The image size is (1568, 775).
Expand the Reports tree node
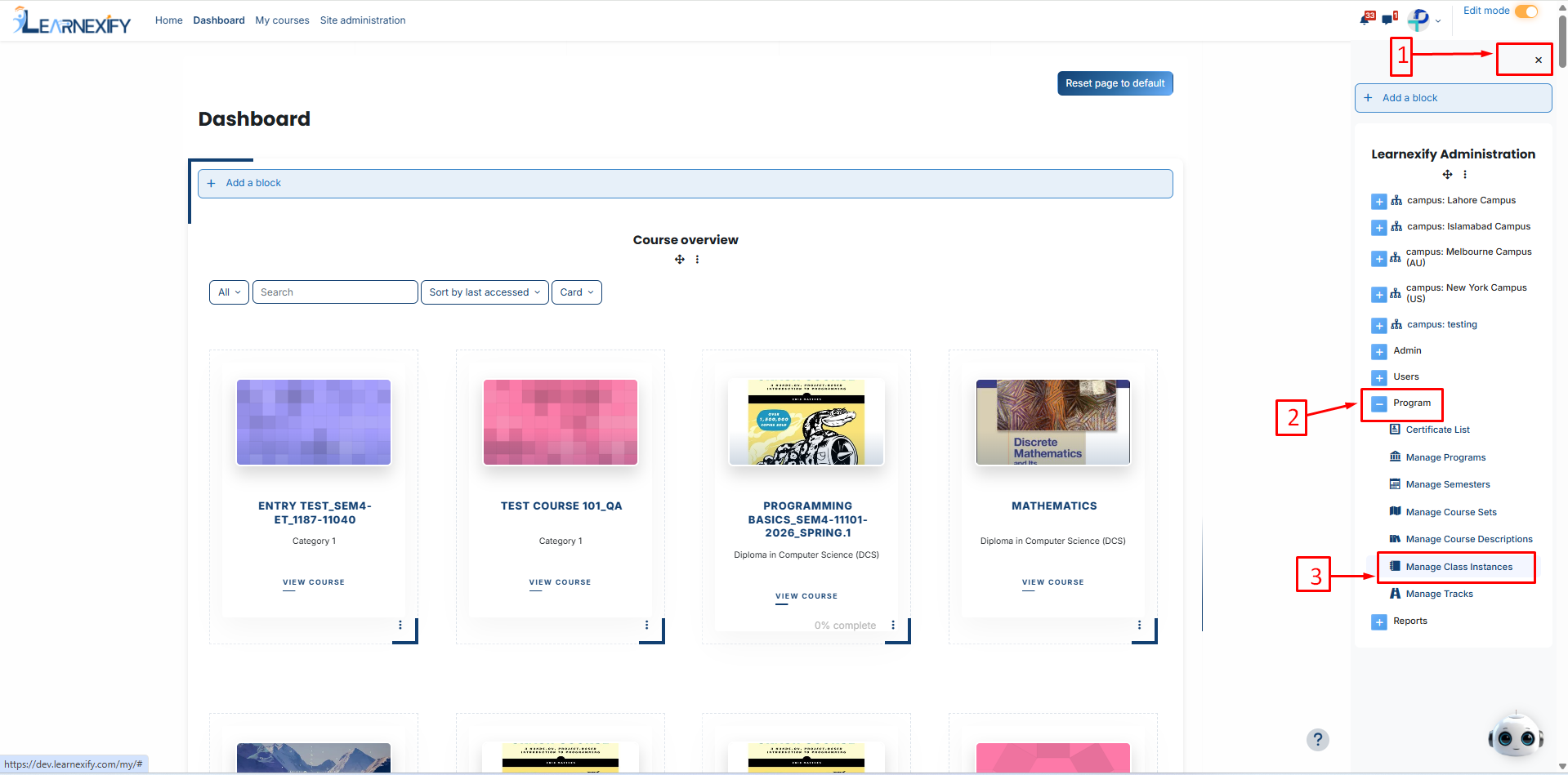1379,621
